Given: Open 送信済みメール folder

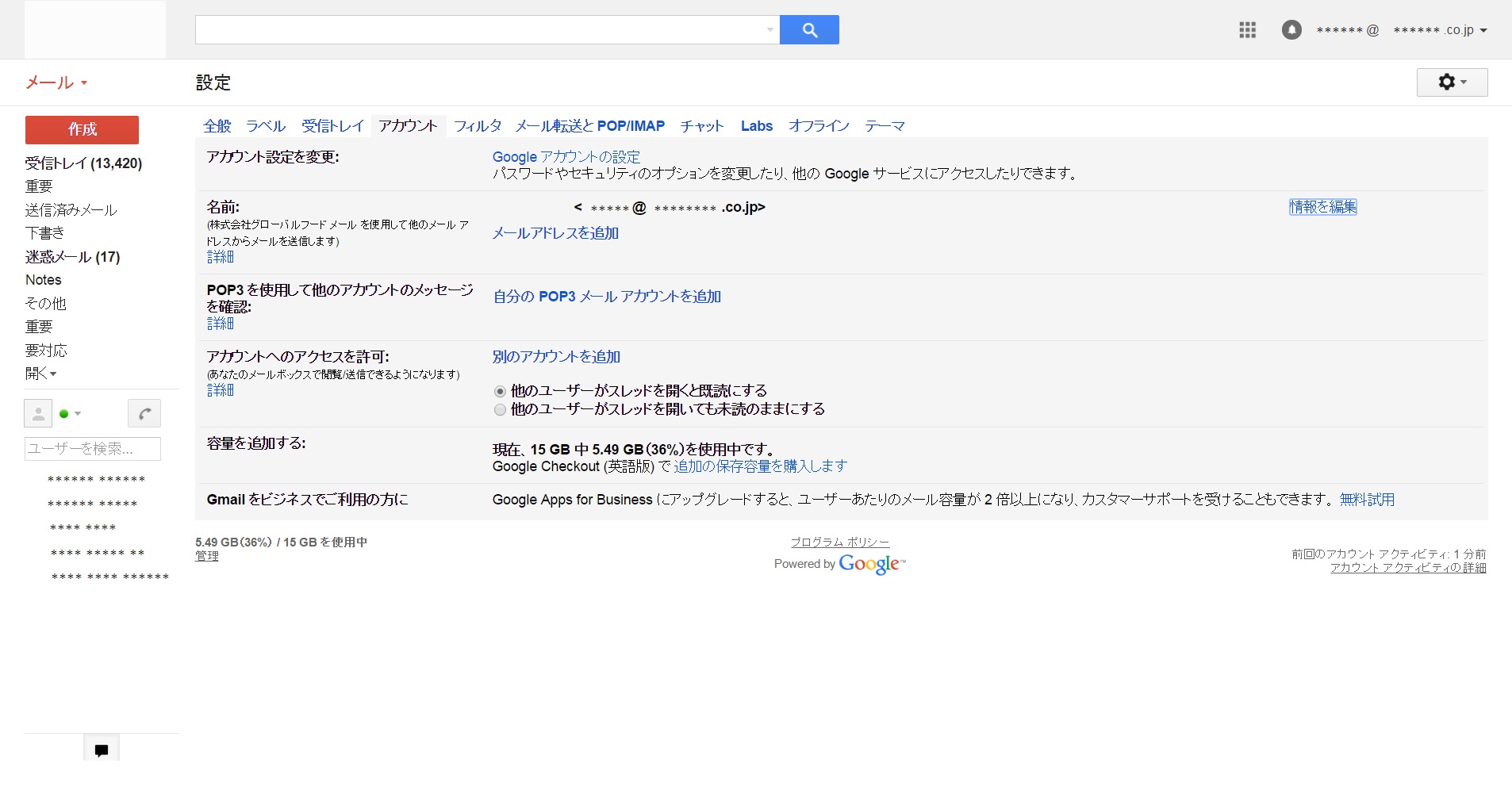Looking at the screenshot, I should pyautogui.click(x=71, y=210).
